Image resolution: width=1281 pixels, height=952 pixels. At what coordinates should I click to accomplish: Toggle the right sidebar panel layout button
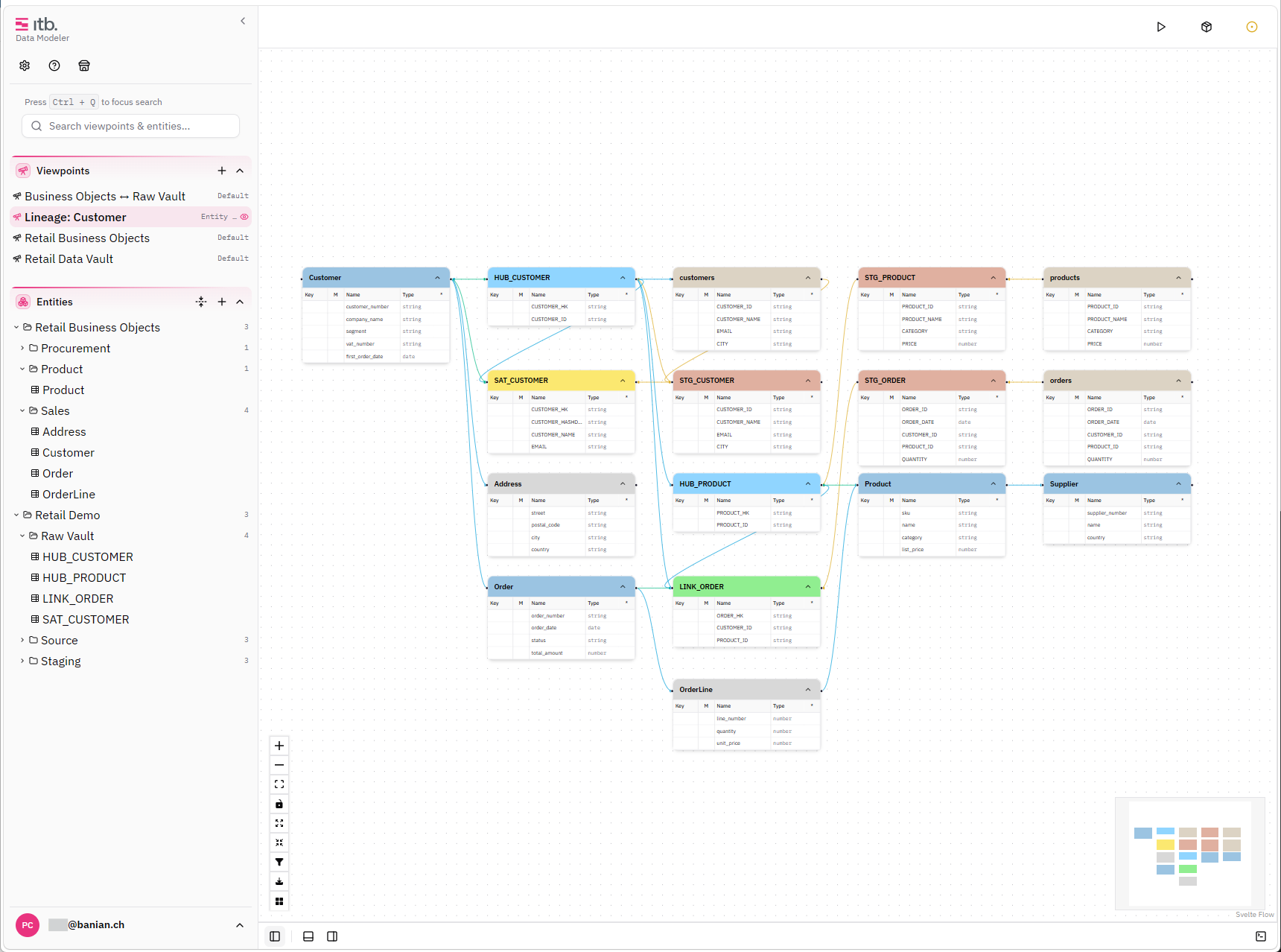pyautogui.click(x=332, y=936)
